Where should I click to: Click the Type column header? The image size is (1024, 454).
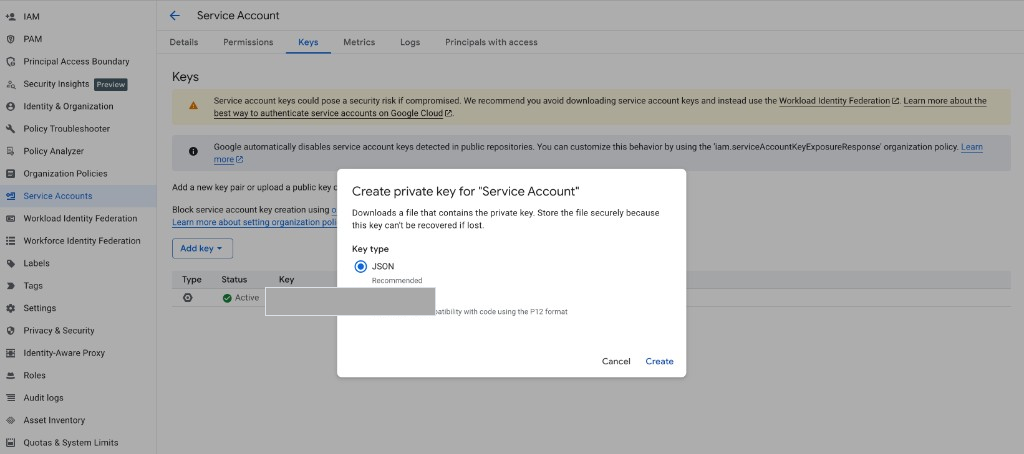192,280
